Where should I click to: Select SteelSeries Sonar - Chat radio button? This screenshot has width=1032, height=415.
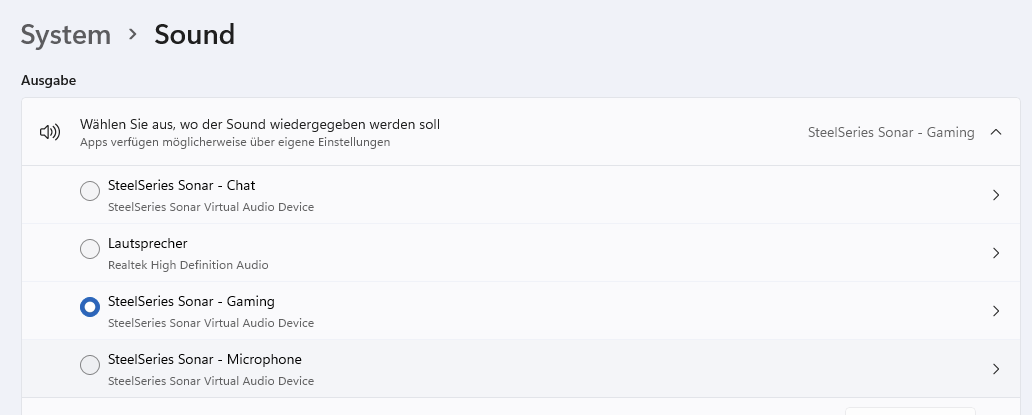(90, 192)
